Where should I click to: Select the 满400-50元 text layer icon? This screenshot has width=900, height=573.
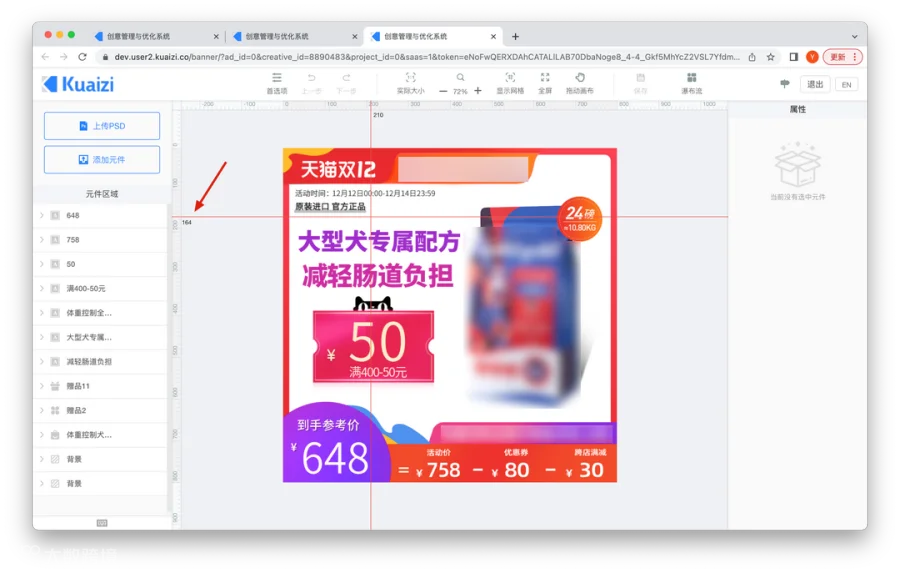click(55, 288)
